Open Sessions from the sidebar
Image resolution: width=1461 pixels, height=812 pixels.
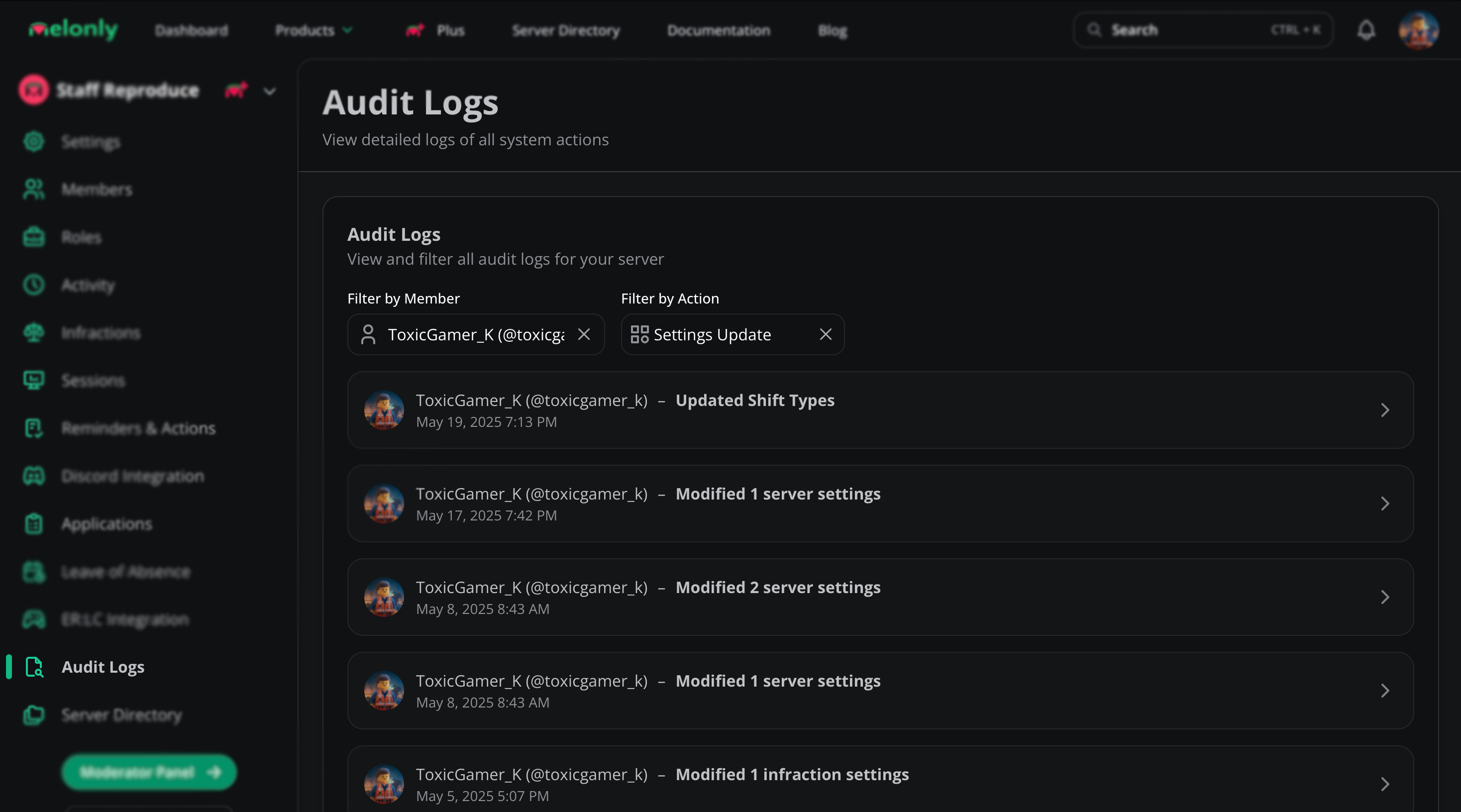click(93, 381)
